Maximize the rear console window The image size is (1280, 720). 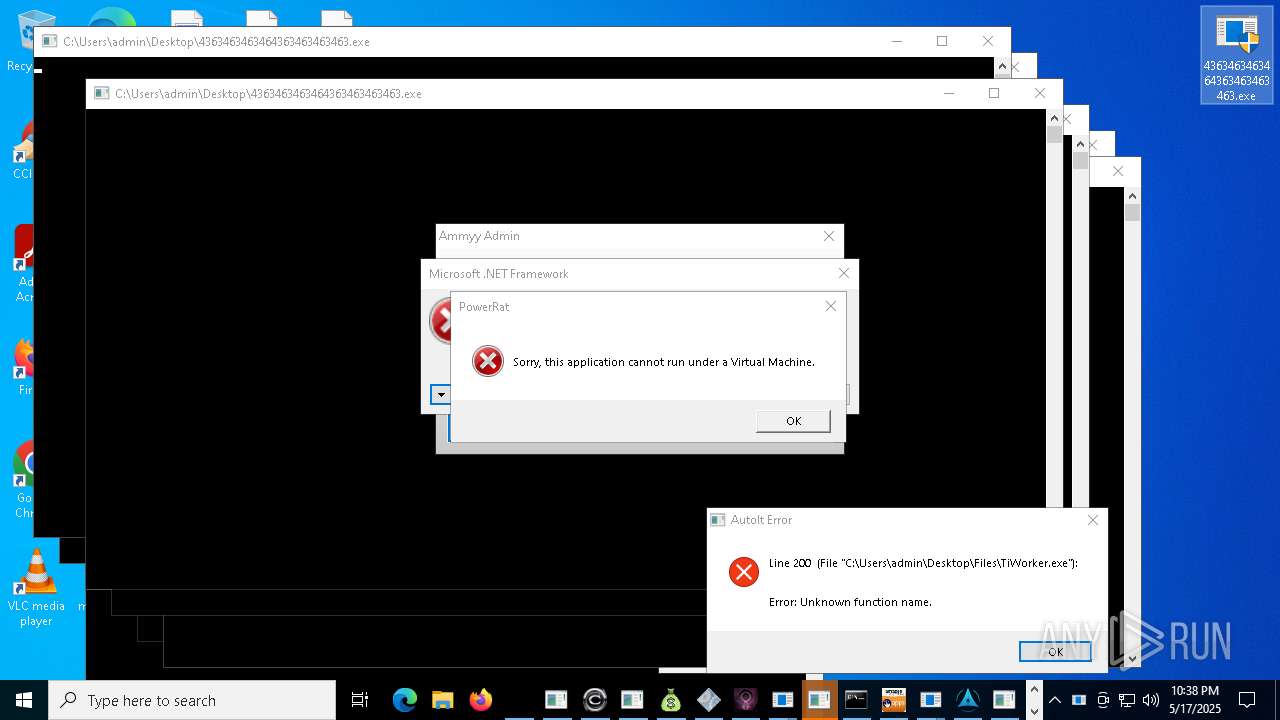point(941,41)
